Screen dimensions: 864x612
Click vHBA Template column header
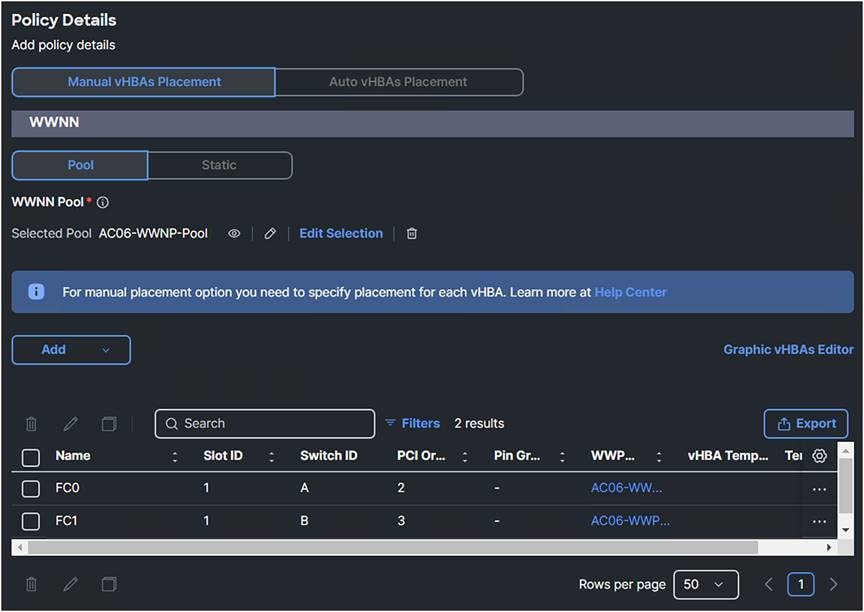[728, 456]
